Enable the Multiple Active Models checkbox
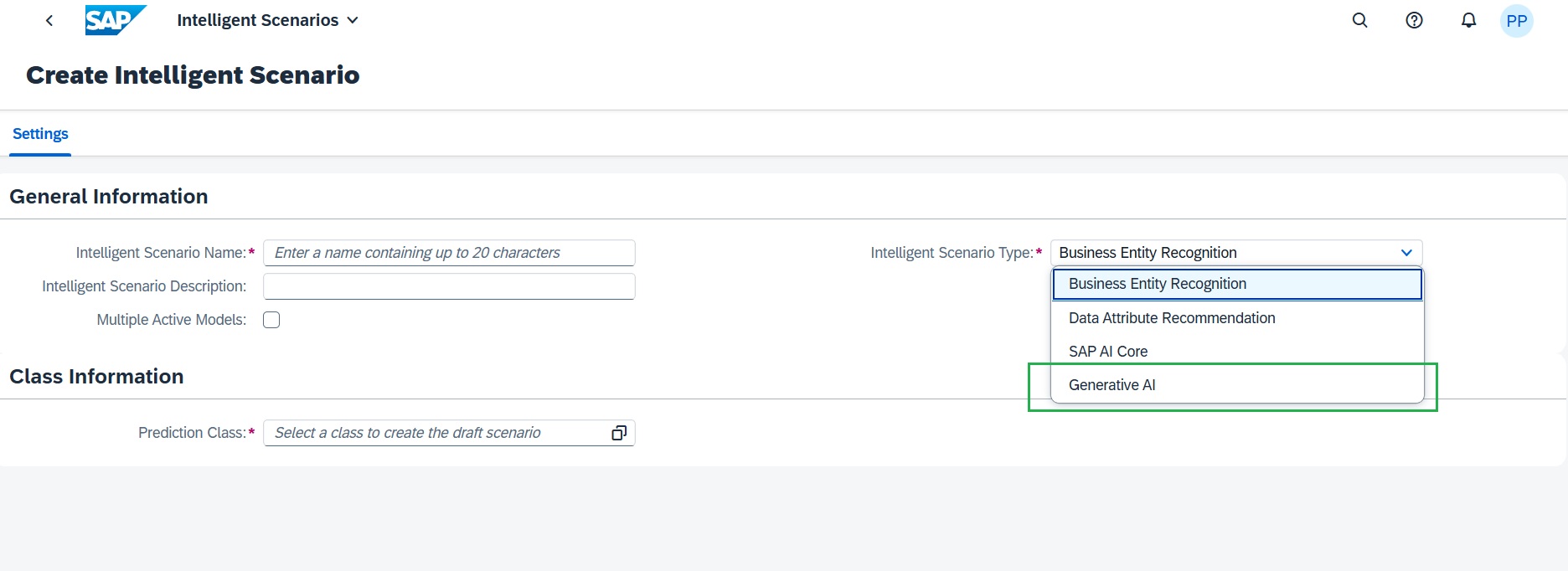The image size is (1568, 571). pyautogui.click(x=271, y=320)
